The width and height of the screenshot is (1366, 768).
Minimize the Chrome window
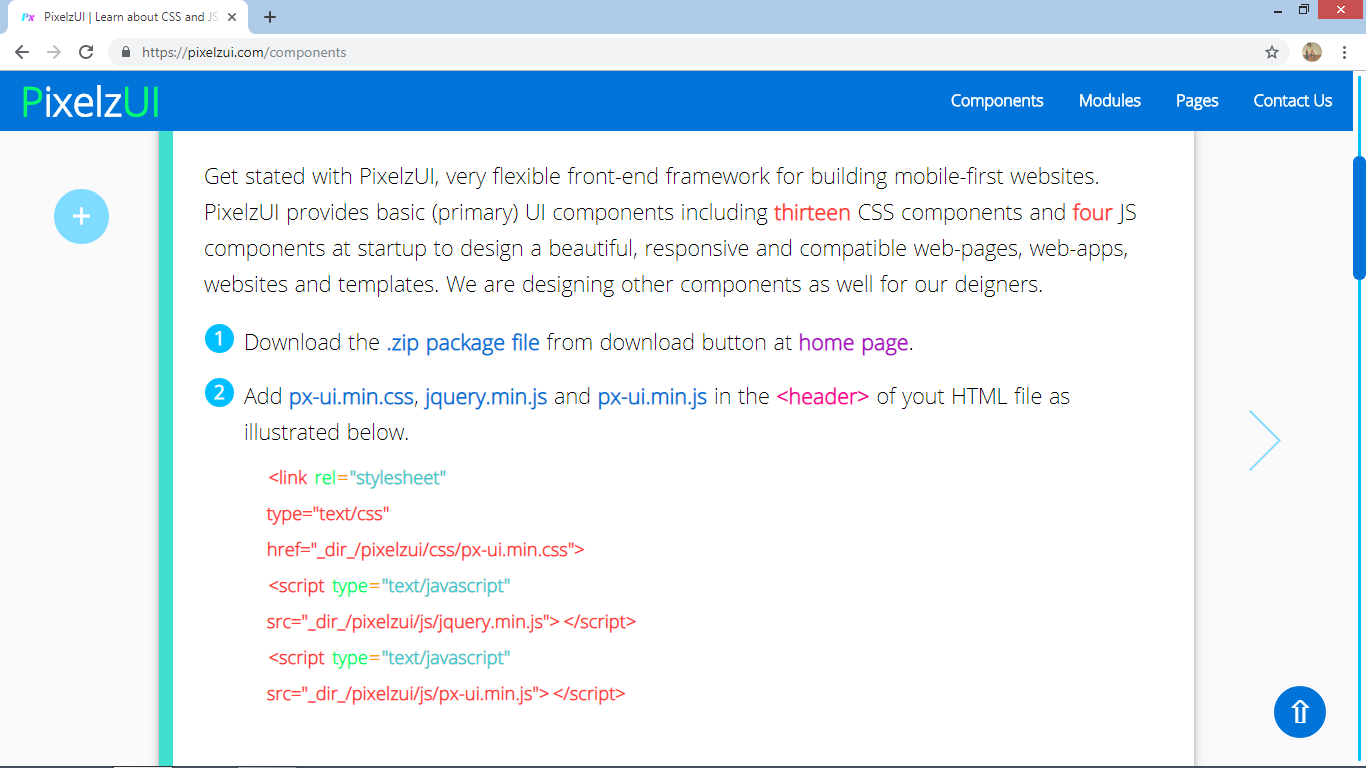(x=1279, y=9)
